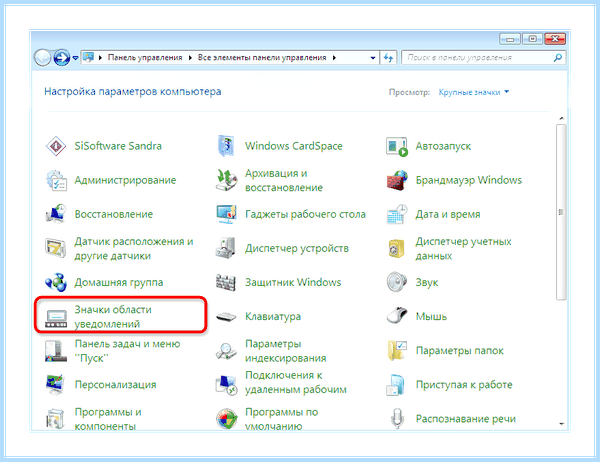The image size is (600, 462).
Task: Open the Восстановление icon
Action: [56, 214]
